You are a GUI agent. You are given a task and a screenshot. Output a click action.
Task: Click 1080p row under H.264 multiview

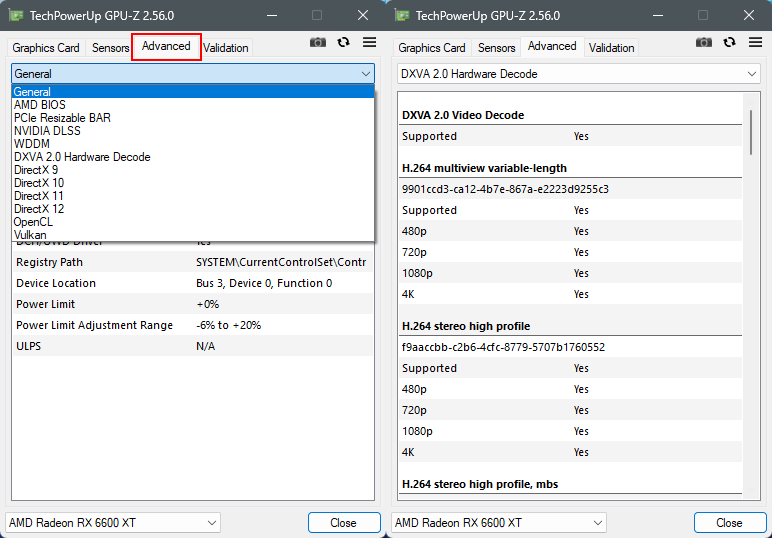point(570,273)
